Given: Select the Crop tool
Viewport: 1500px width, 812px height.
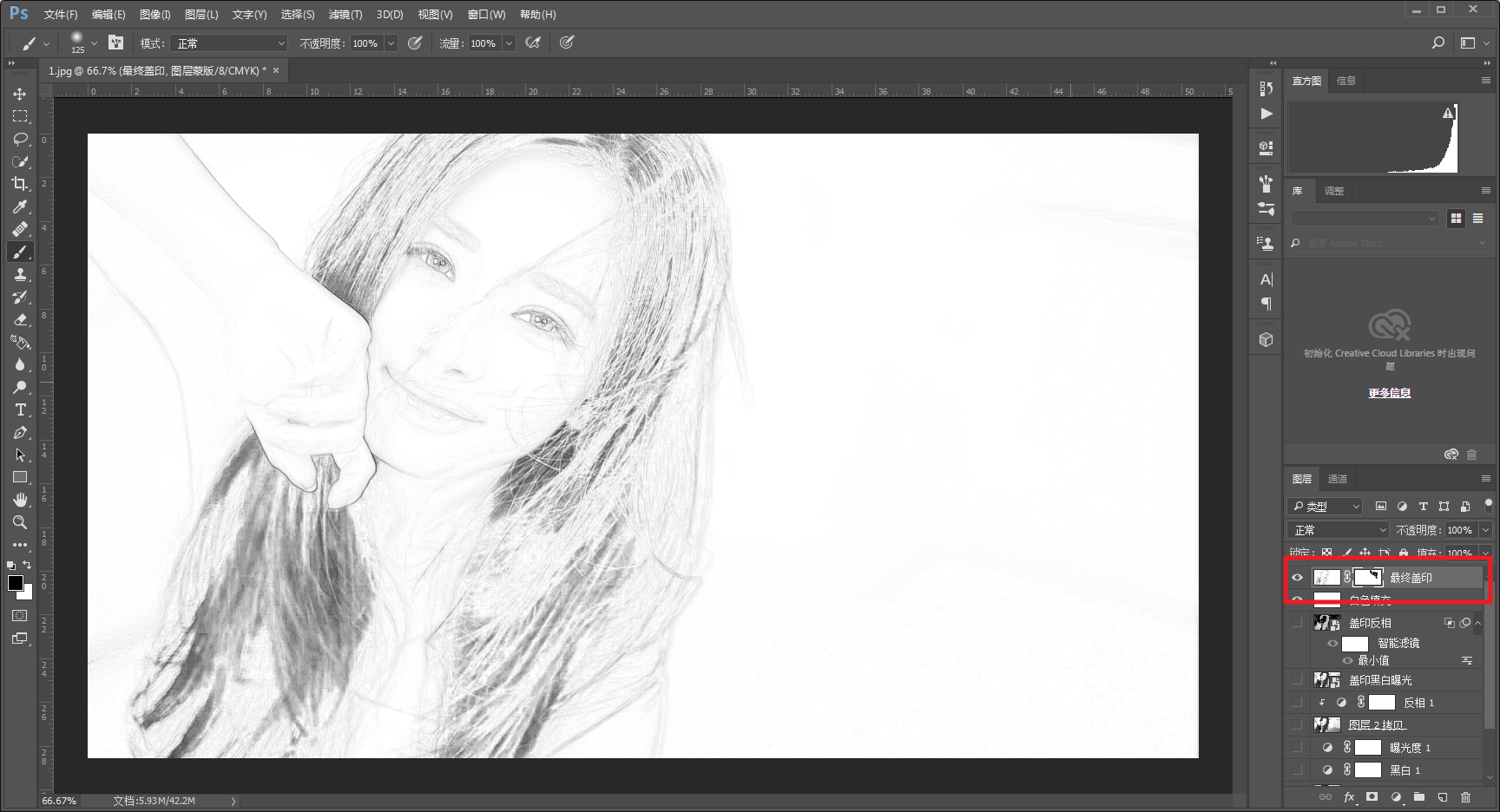Looking at the screenshot, I should click(x=20, y=184).
